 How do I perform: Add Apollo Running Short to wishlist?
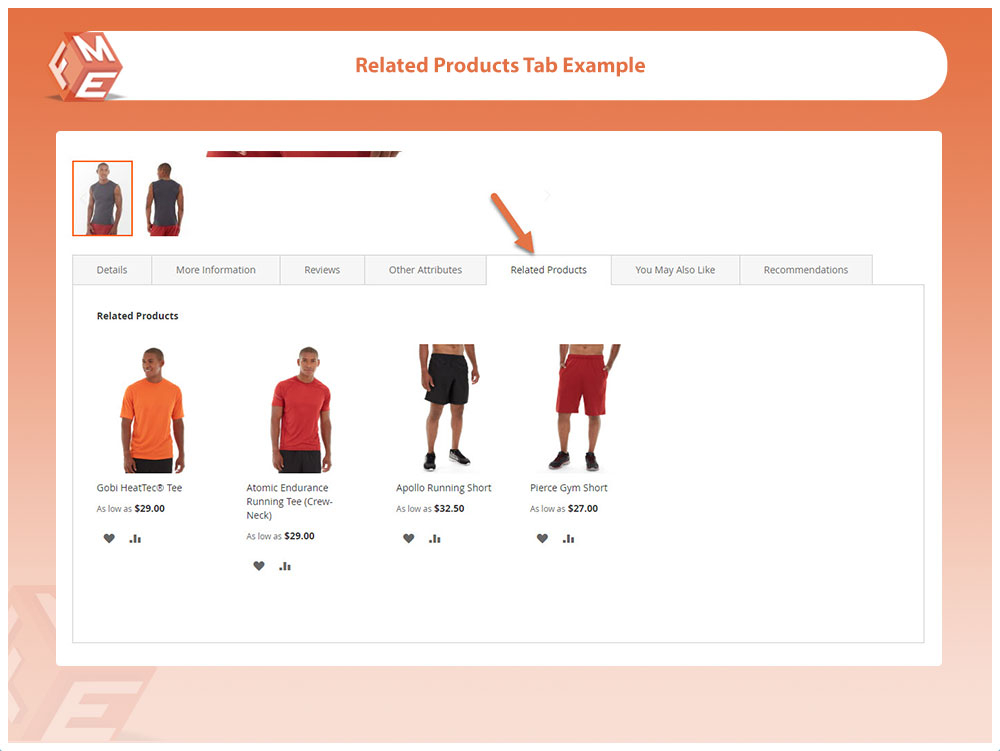click(409, 539)
